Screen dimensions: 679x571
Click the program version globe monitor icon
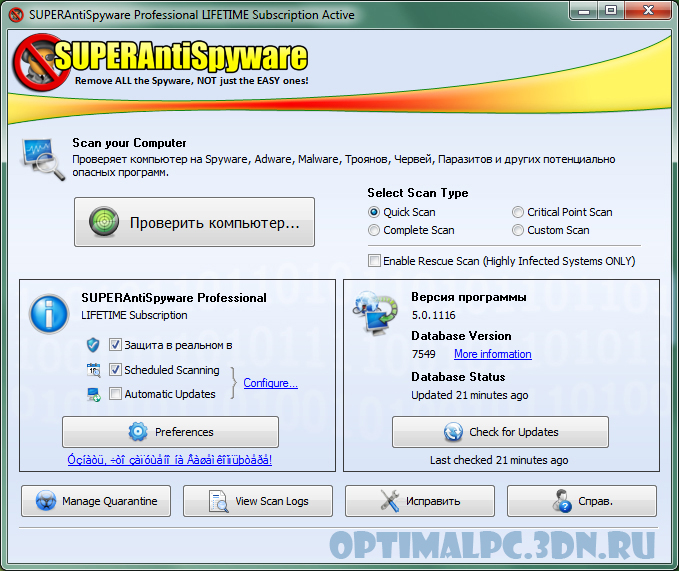[x=375, y=313]
